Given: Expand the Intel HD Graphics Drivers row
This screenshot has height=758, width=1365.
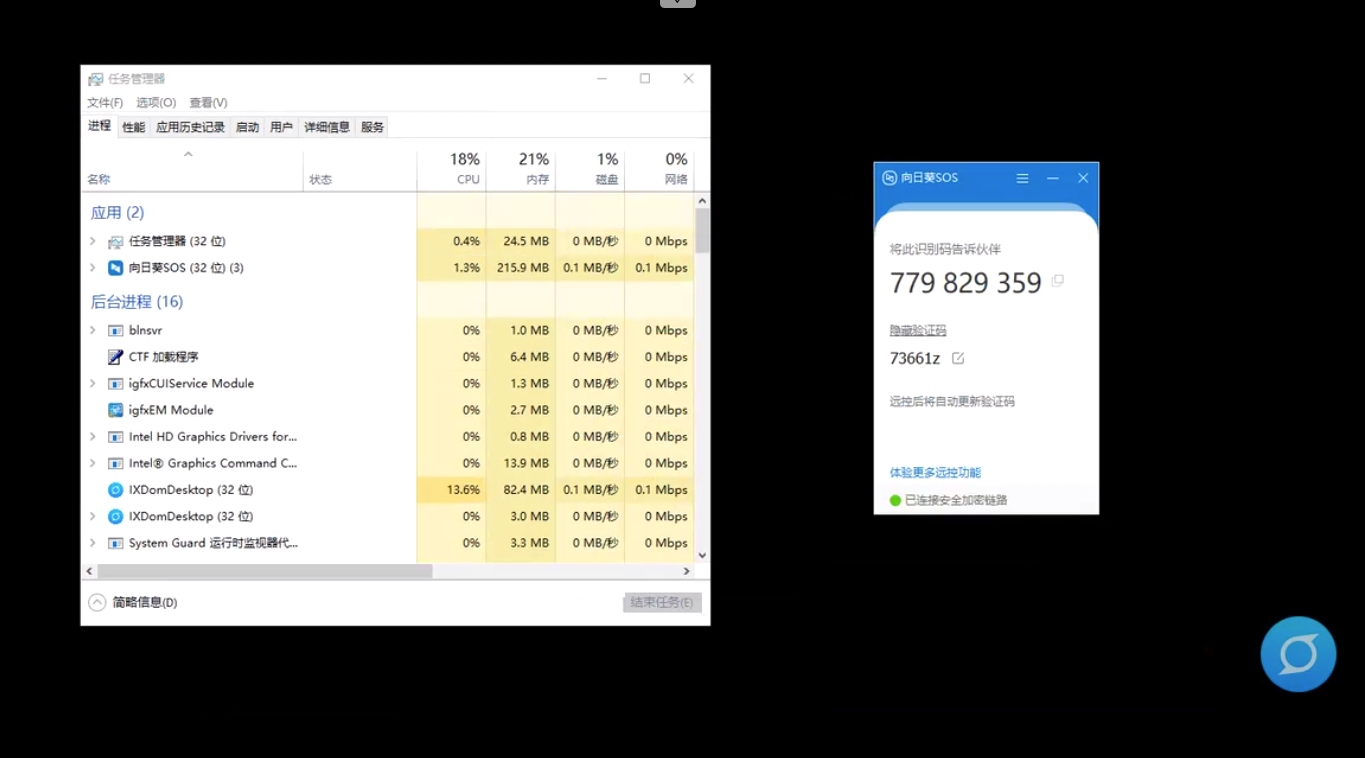Looking at the screenshot, I should (x=93, y=437).
